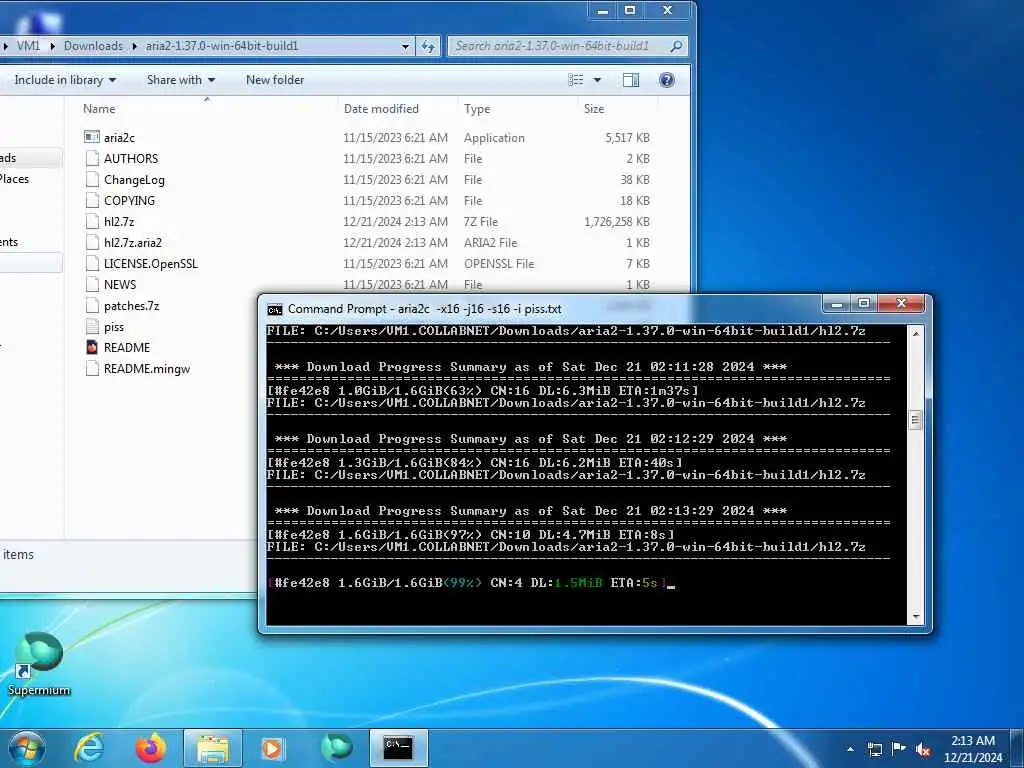Click Command Prompt scroll up arrow
The width and height of the screenshot is (1024, 768).
tap(916, 333)
